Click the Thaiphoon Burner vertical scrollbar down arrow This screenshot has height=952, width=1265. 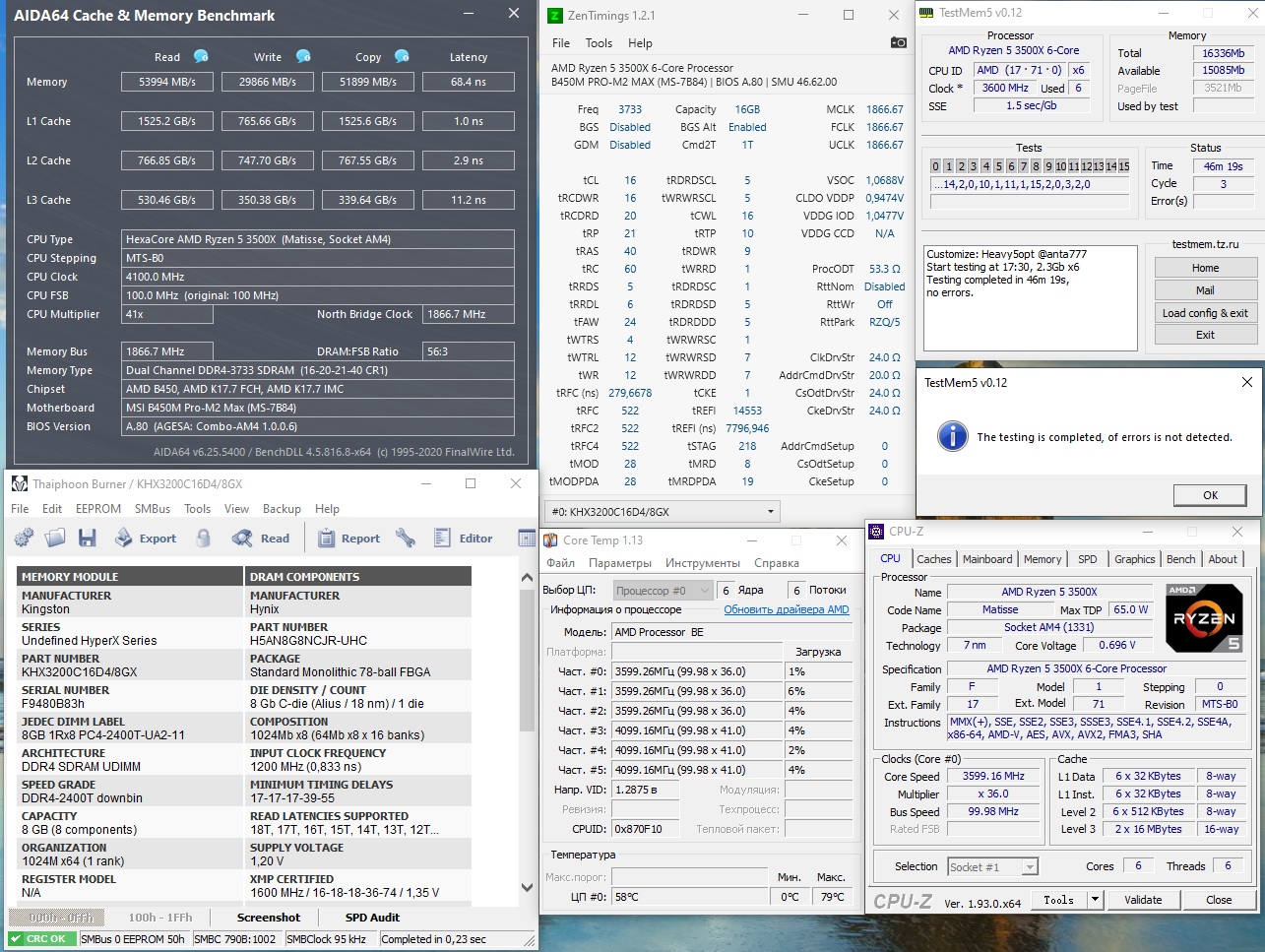[x=527, y=887]
